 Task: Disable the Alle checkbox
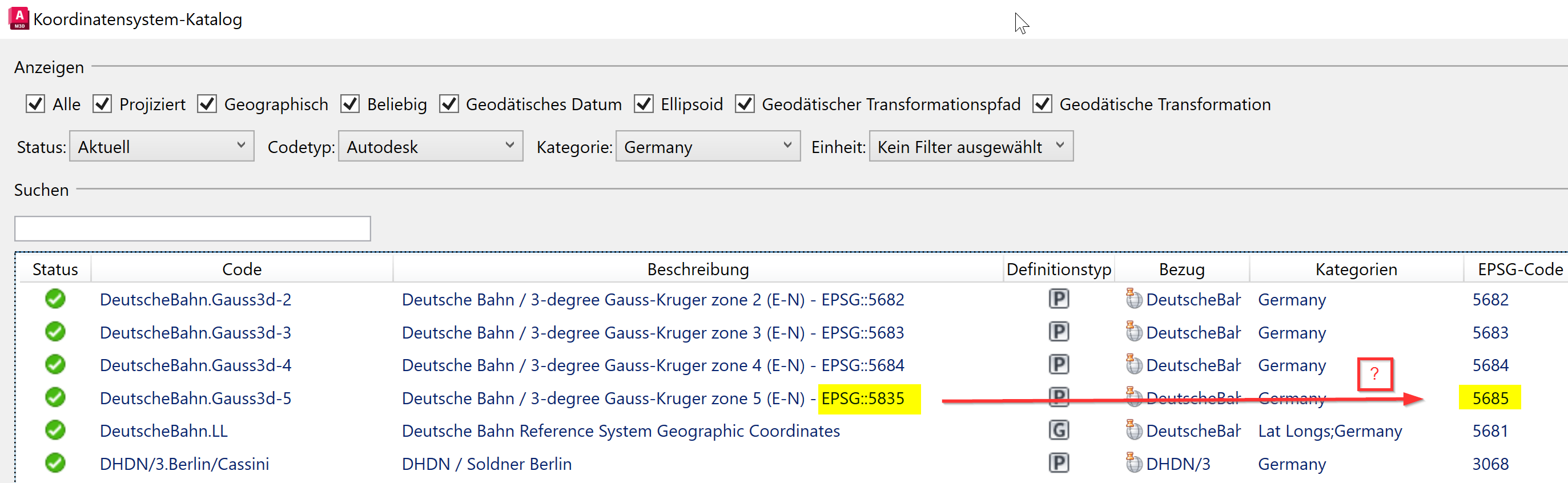[35, 104]
